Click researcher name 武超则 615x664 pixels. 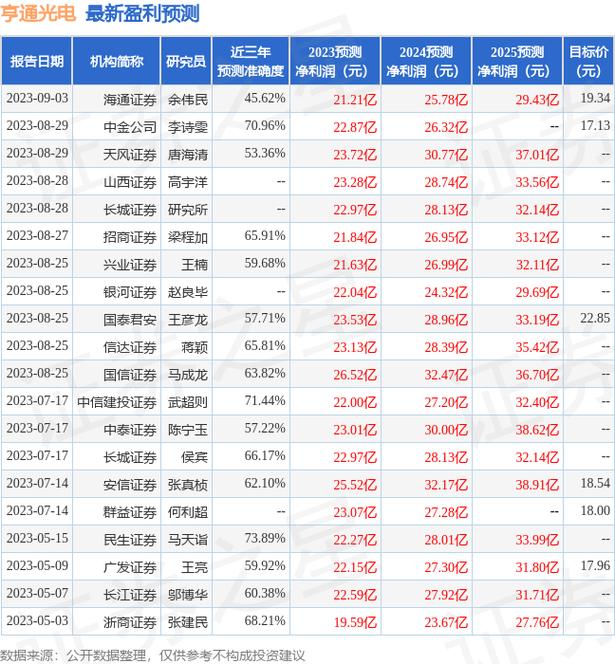point(188,403)
